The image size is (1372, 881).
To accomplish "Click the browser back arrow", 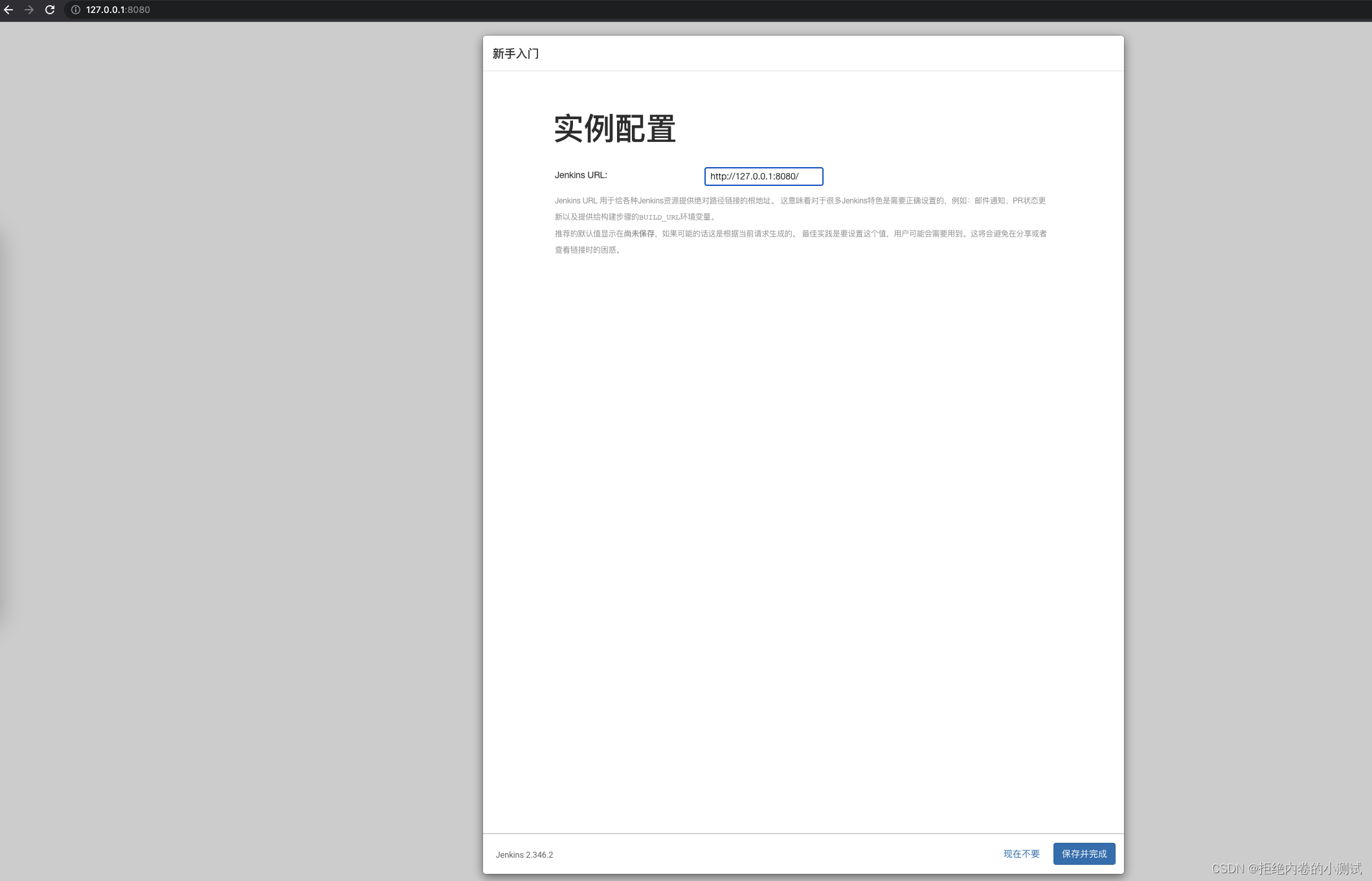I will (x=8, y=10).
